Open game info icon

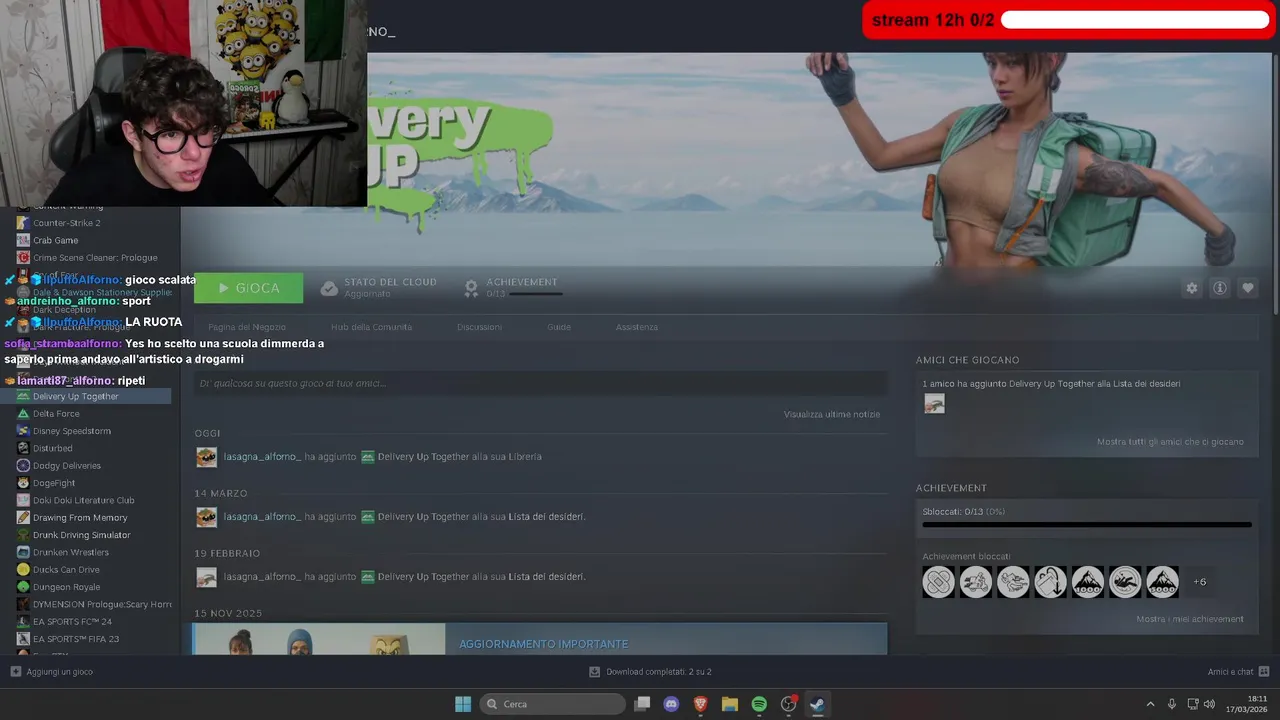pos(1220,288)
